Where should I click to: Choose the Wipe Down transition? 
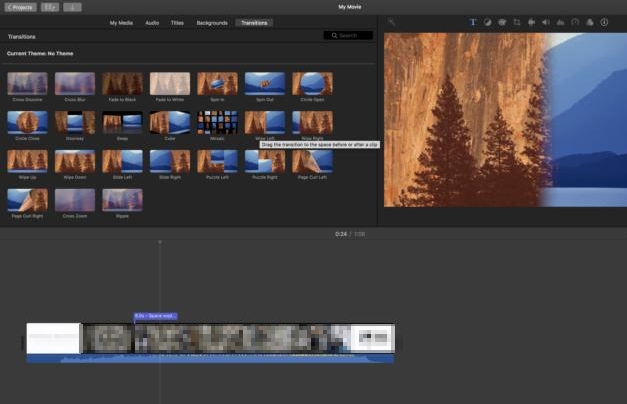pos(75,161)
